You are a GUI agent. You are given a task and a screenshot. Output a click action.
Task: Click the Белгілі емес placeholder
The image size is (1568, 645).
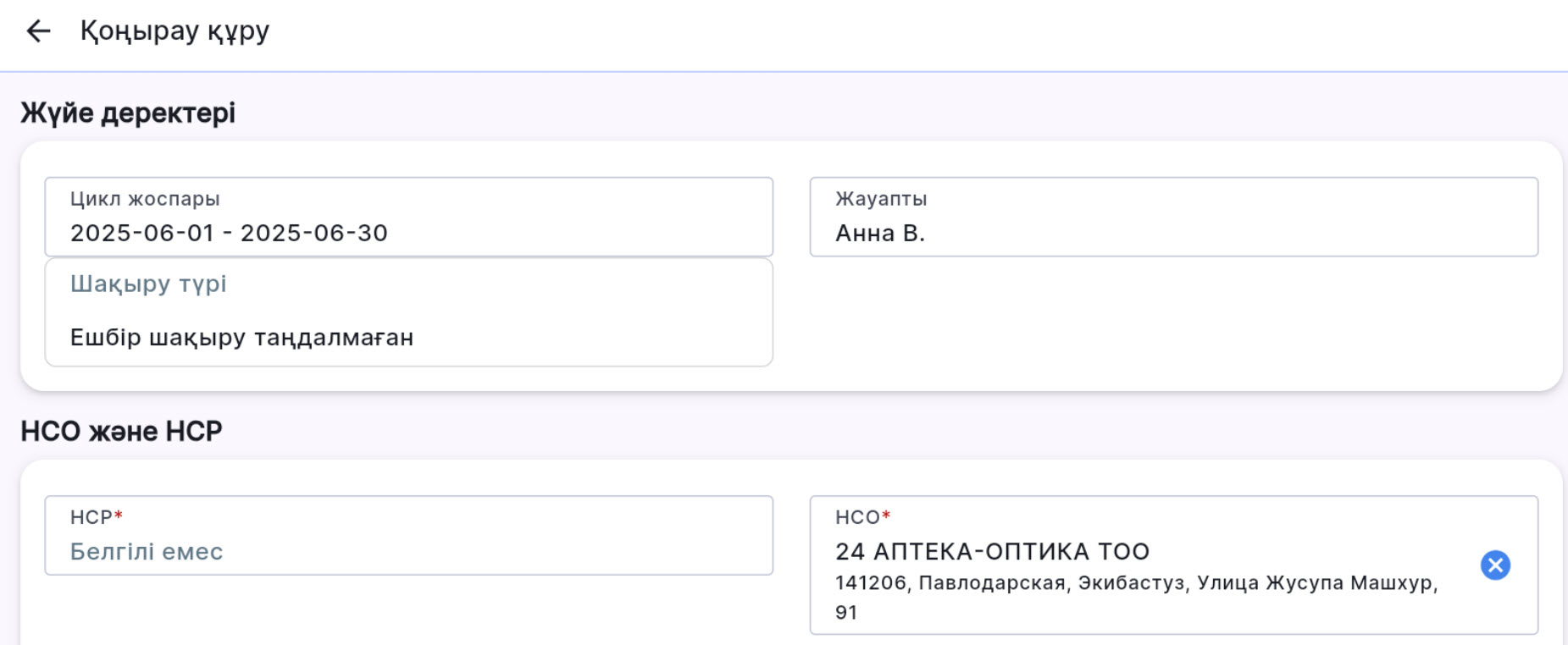(x=147, y=551)
